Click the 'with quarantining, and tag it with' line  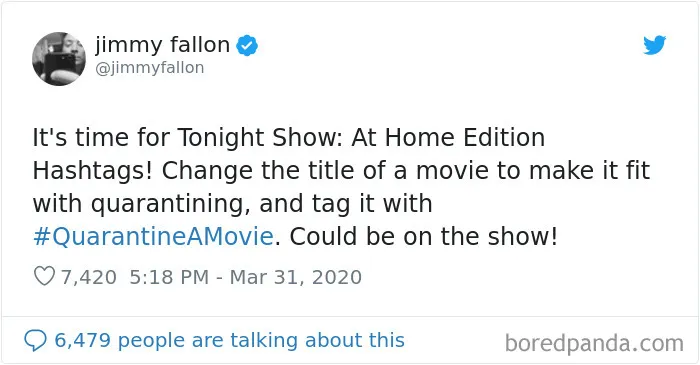(233, 204)
